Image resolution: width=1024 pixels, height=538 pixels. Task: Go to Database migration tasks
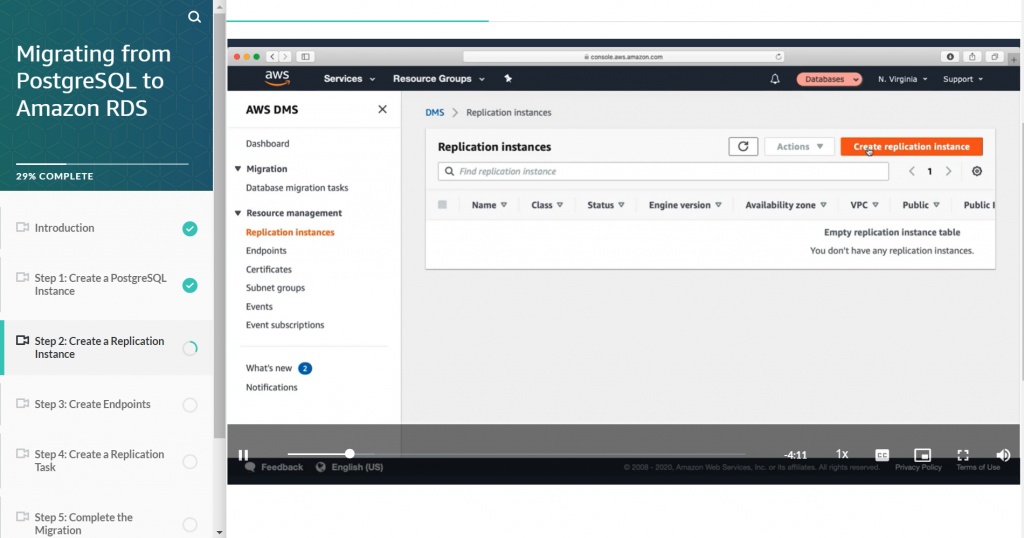(x=297, y=188)
